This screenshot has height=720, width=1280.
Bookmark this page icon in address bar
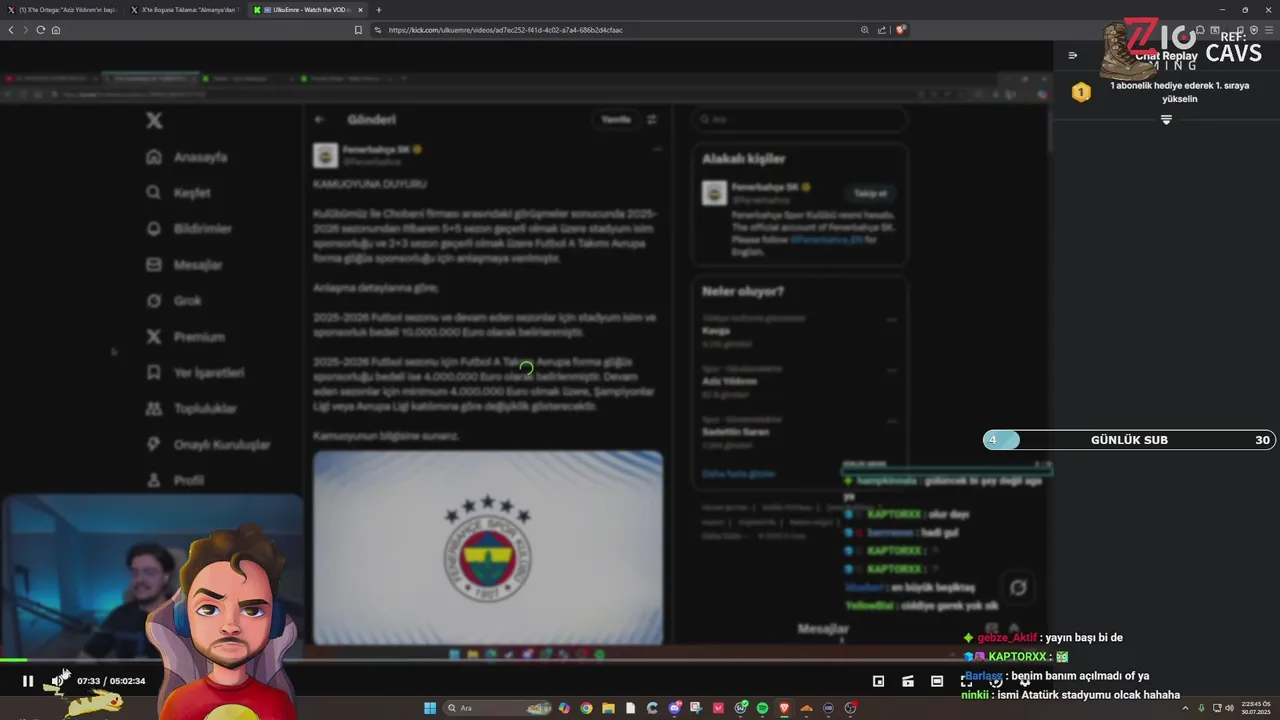click(358, 30)
